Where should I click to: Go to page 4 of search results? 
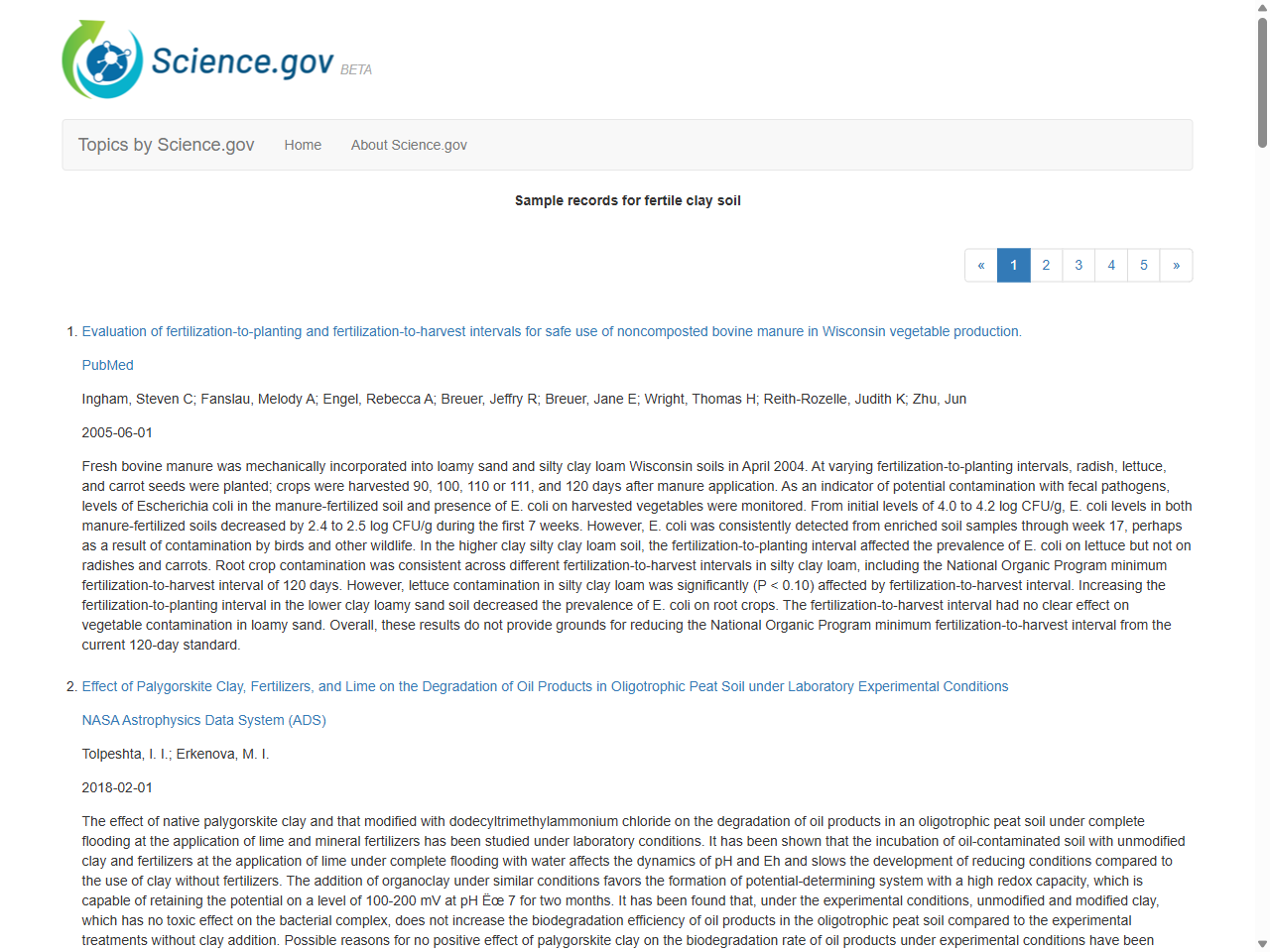click(1111, 265)
